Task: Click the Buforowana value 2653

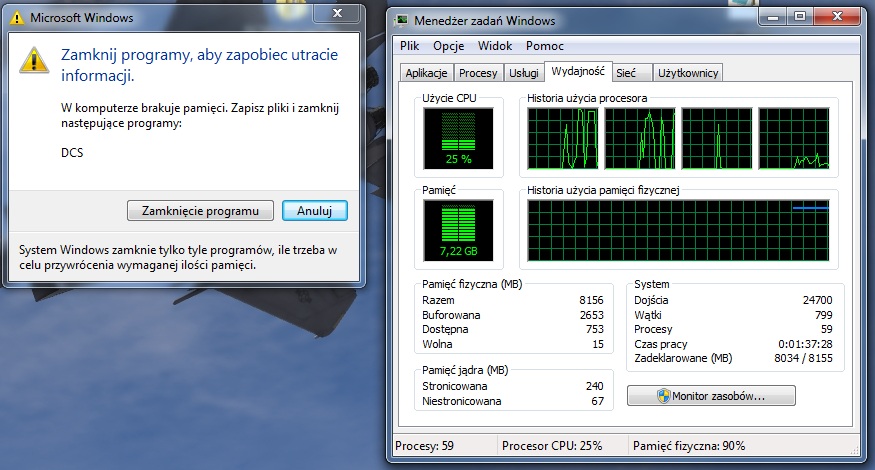Action: pyautogui.click(x=592, y=315)
